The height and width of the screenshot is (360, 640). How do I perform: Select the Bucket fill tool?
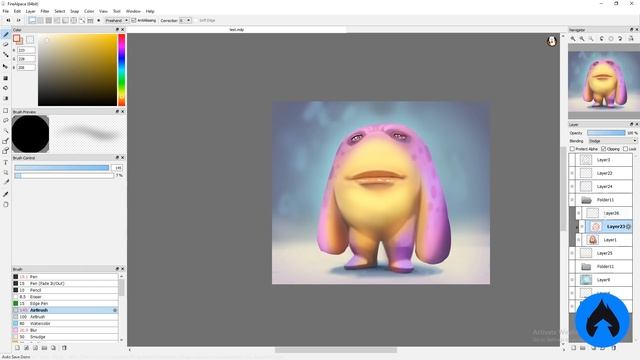pyautogui.click(x=6, y=88)
